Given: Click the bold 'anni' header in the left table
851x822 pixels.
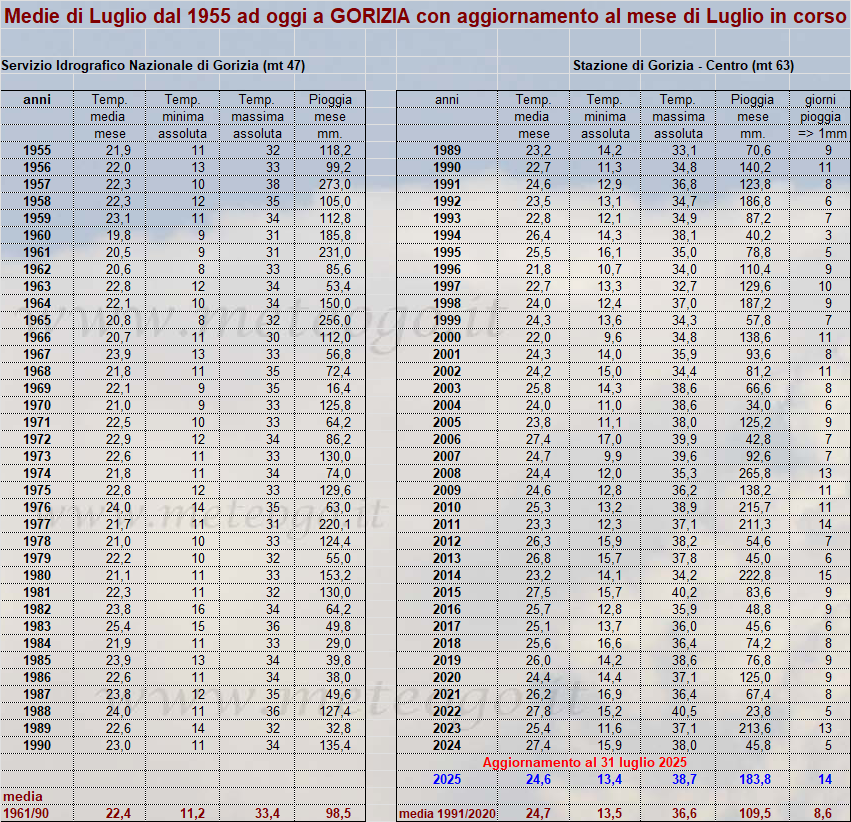Looking at the screenshot, I should click(37, 100).
